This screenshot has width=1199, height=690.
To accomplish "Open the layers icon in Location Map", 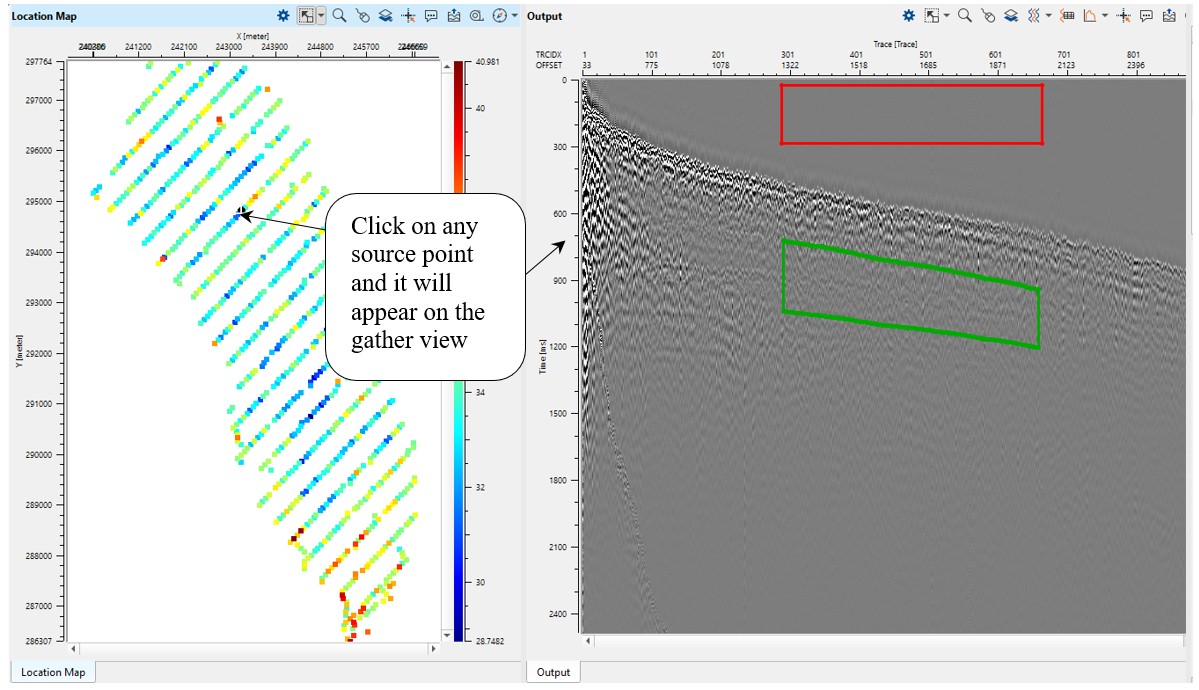I will tap(386, 16).
